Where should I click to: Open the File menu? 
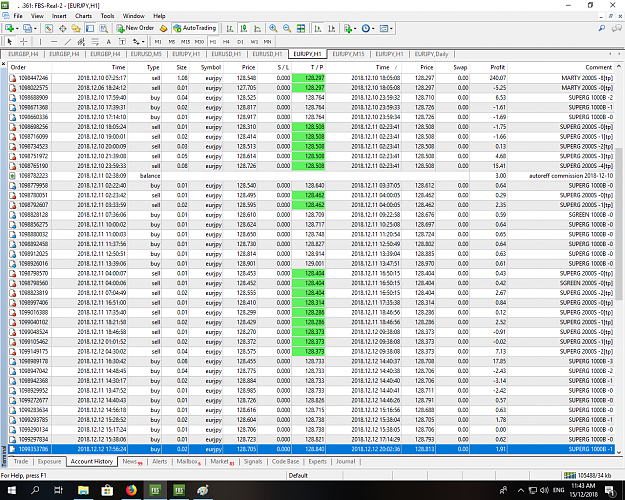(18, 16)
